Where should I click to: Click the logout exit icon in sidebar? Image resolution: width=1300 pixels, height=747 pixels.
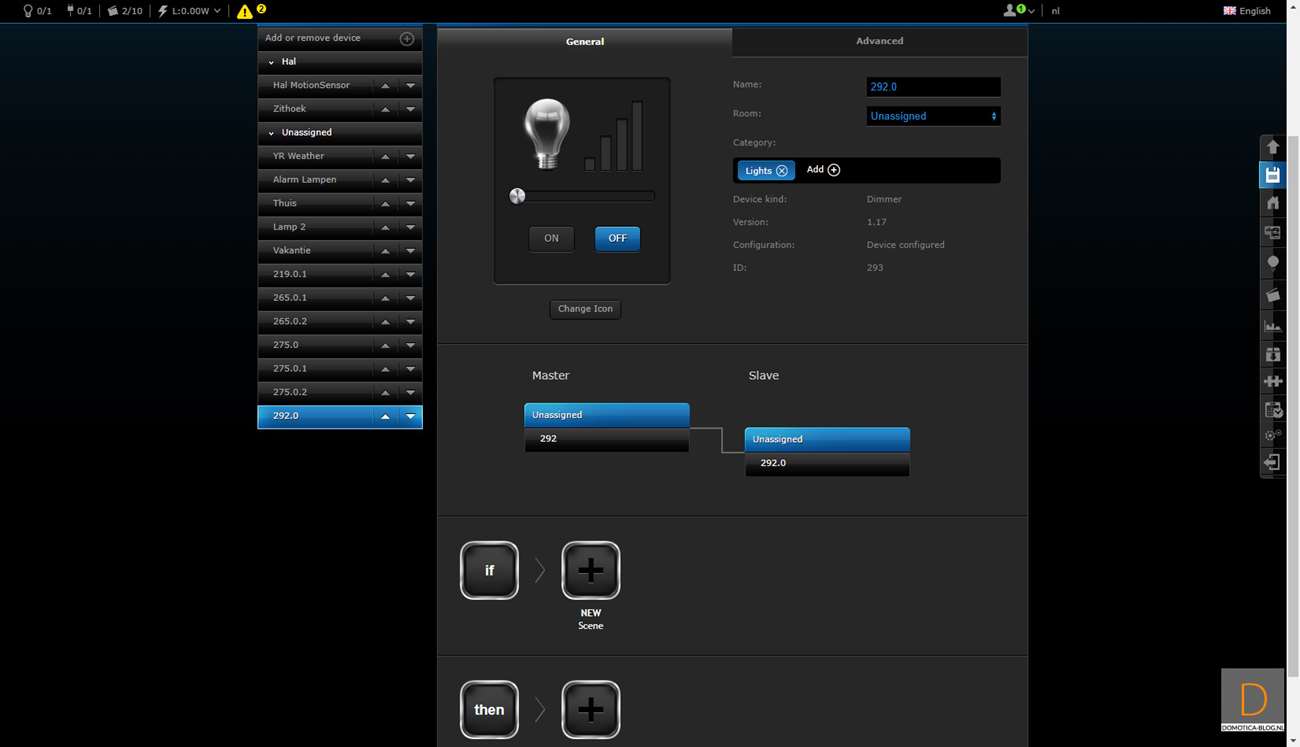pyautogui.click(x=1272, y=462)
